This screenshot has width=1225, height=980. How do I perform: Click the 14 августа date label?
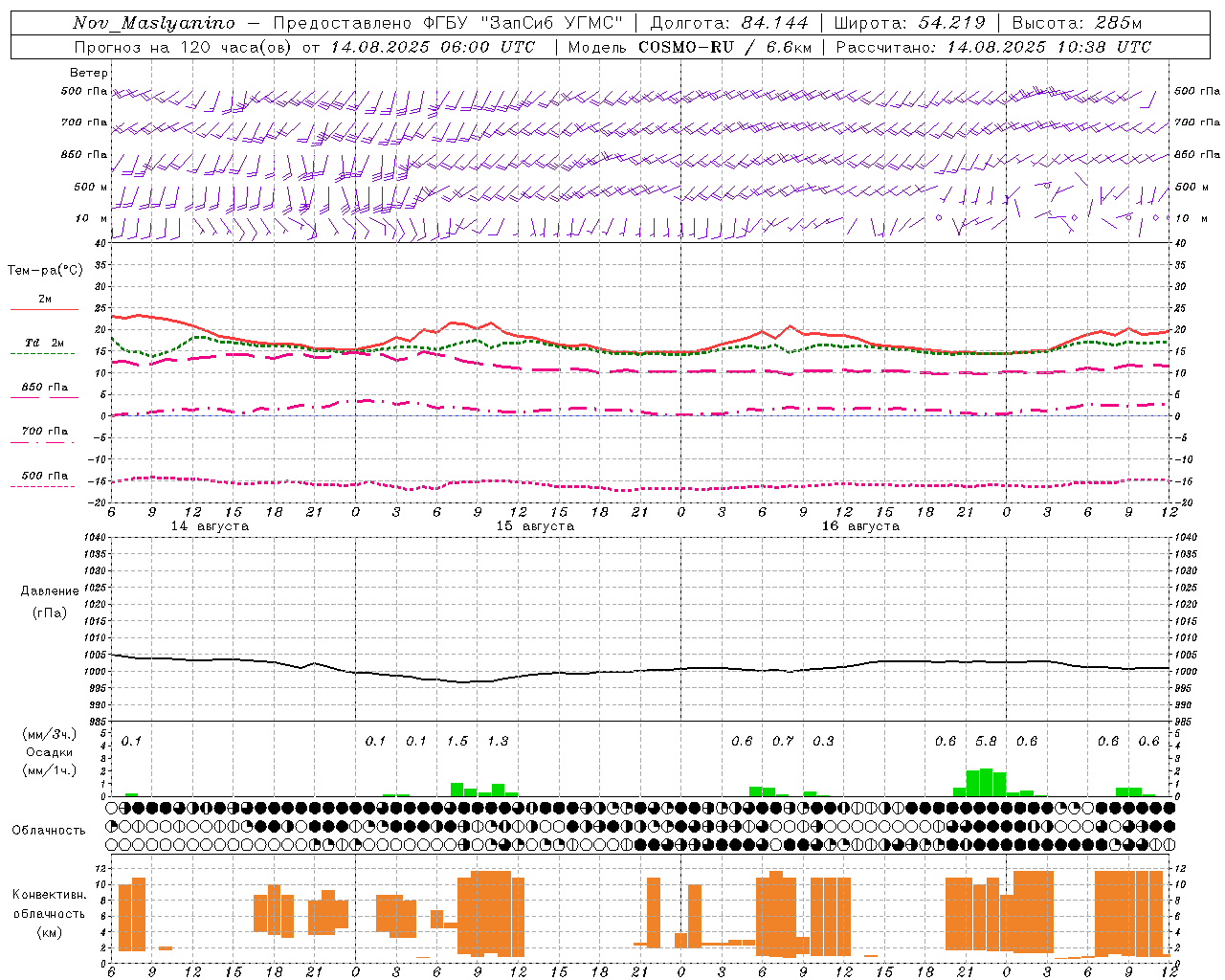[x=210, y=526]
